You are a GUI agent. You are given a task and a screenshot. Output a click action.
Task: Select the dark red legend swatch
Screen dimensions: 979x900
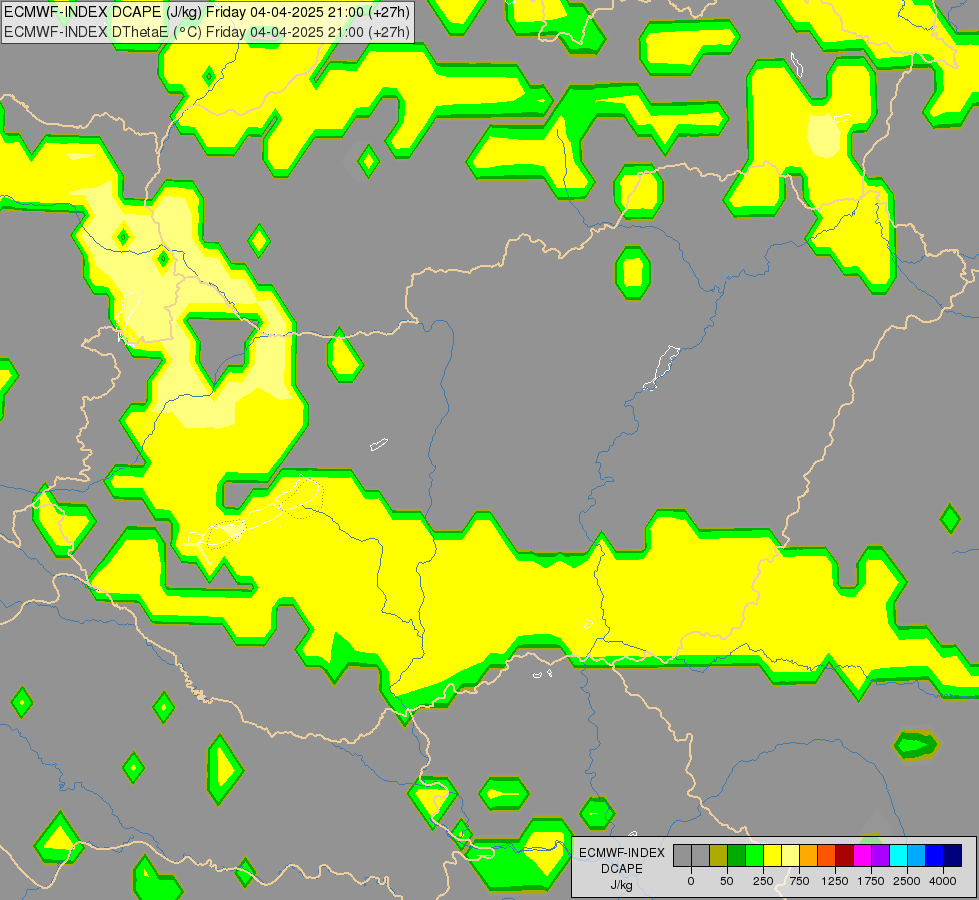click(845, 855)
